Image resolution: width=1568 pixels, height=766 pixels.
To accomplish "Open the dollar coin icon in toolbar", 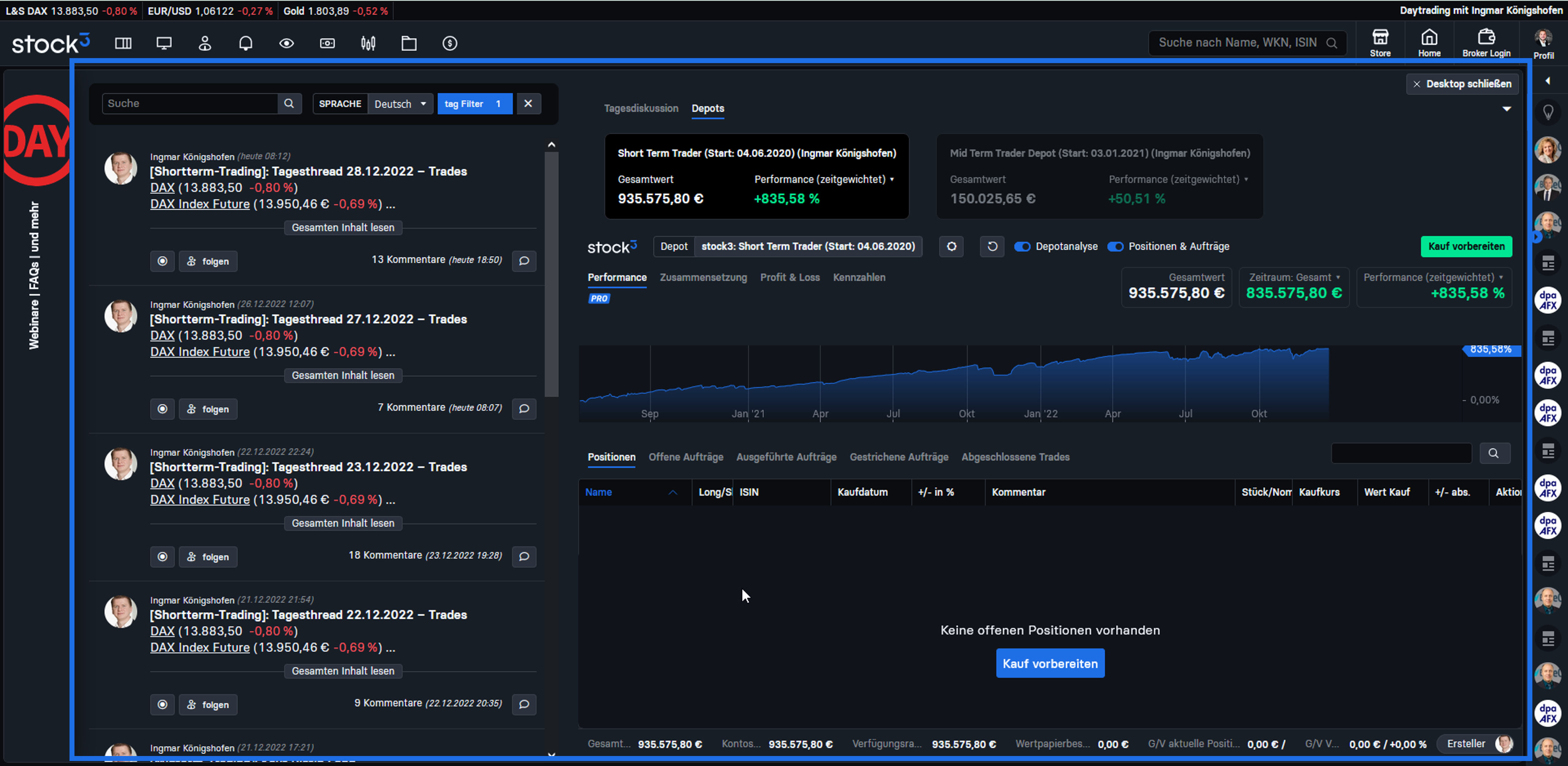I will [450, 43].
